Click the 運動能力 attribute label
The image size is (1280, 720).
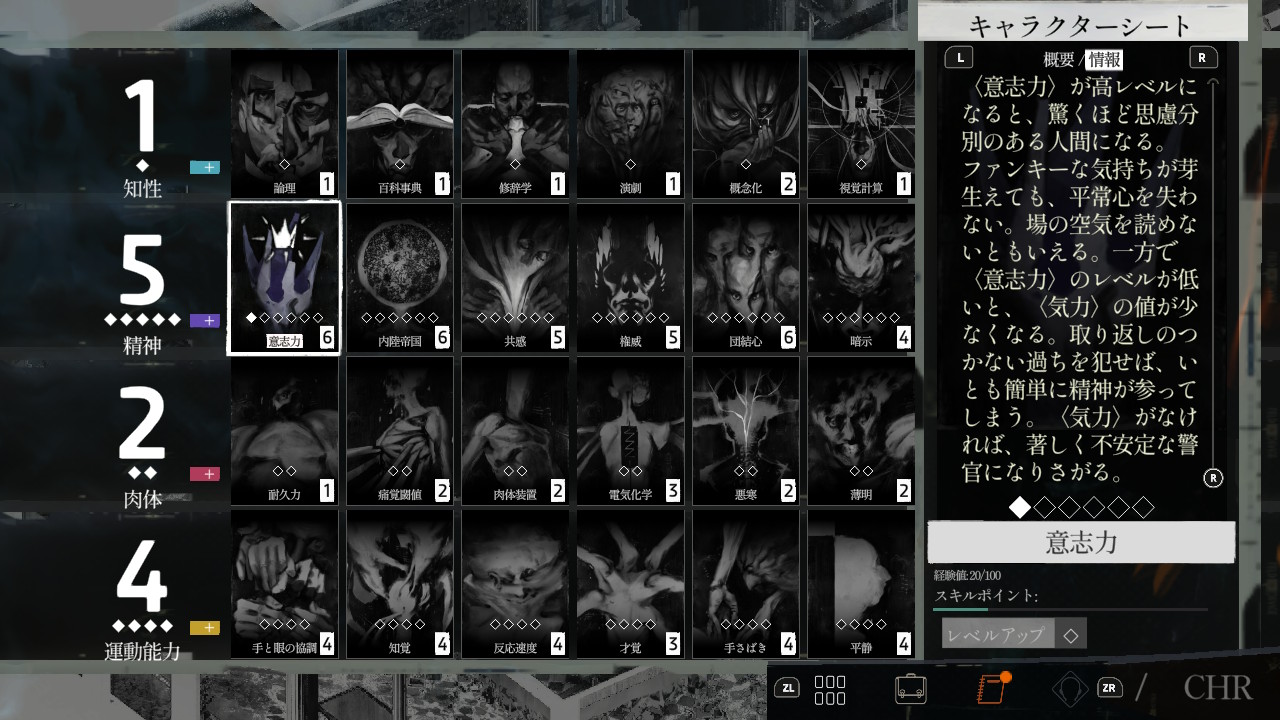tap(143, 652)
